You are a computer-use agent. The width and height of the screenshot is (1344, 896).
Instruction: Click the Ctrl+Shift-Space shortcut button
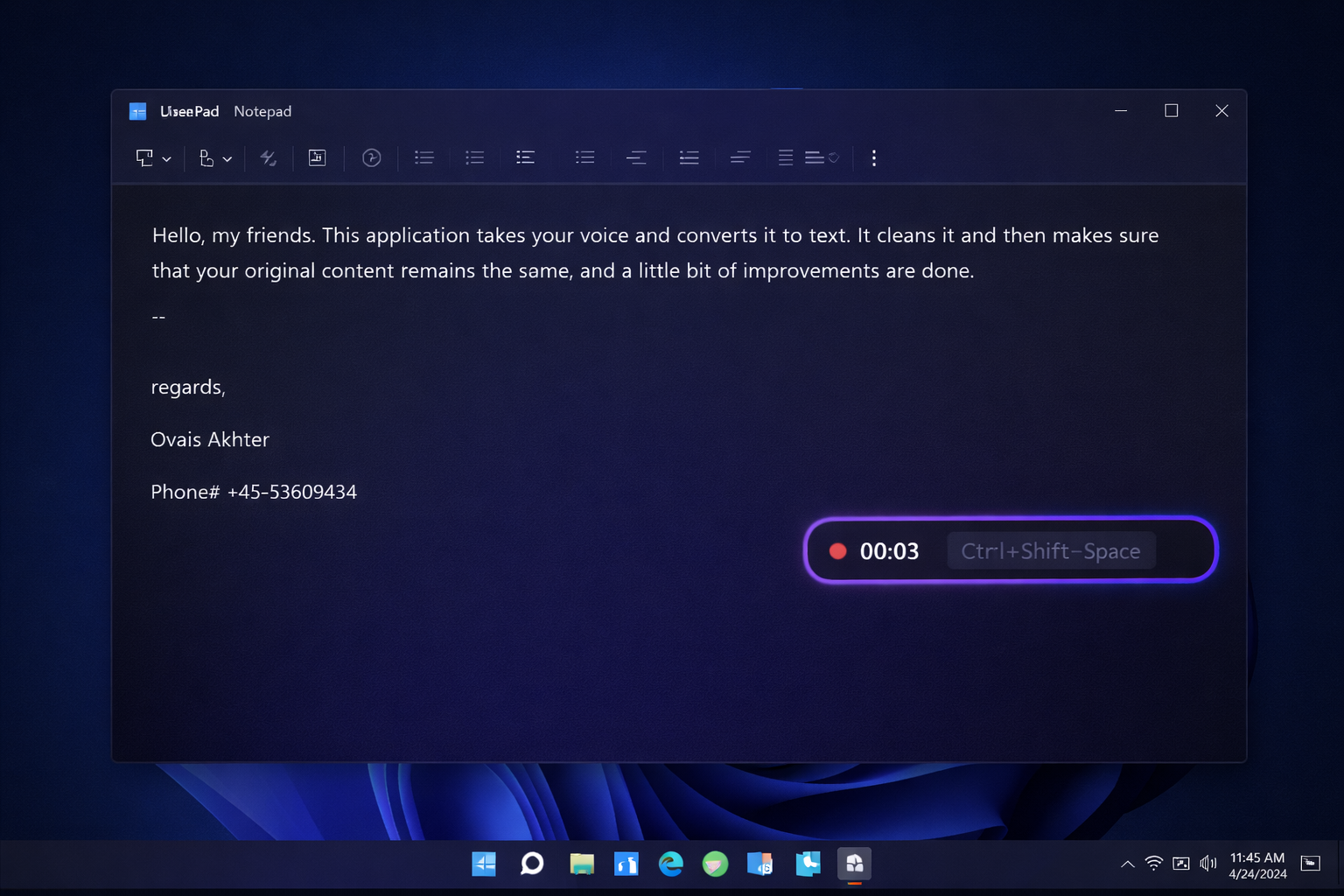[x=1050, y=550]
